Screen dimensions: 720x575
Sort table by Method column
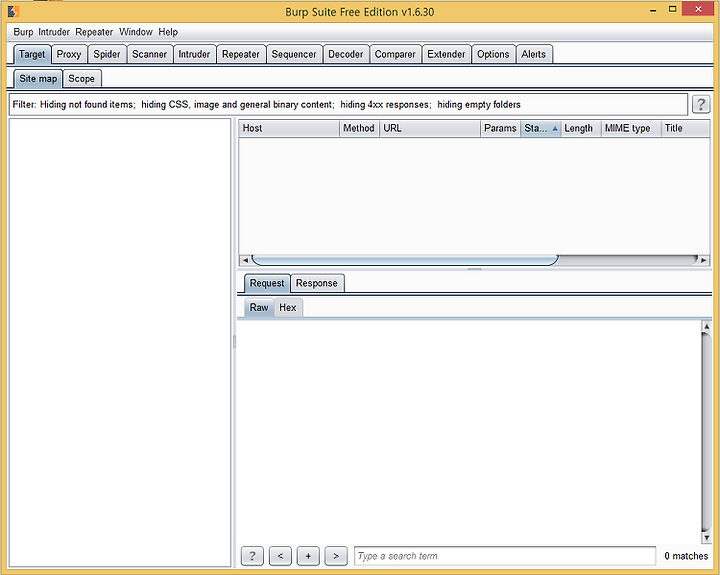pyautogui.click(x=359, y=129)
